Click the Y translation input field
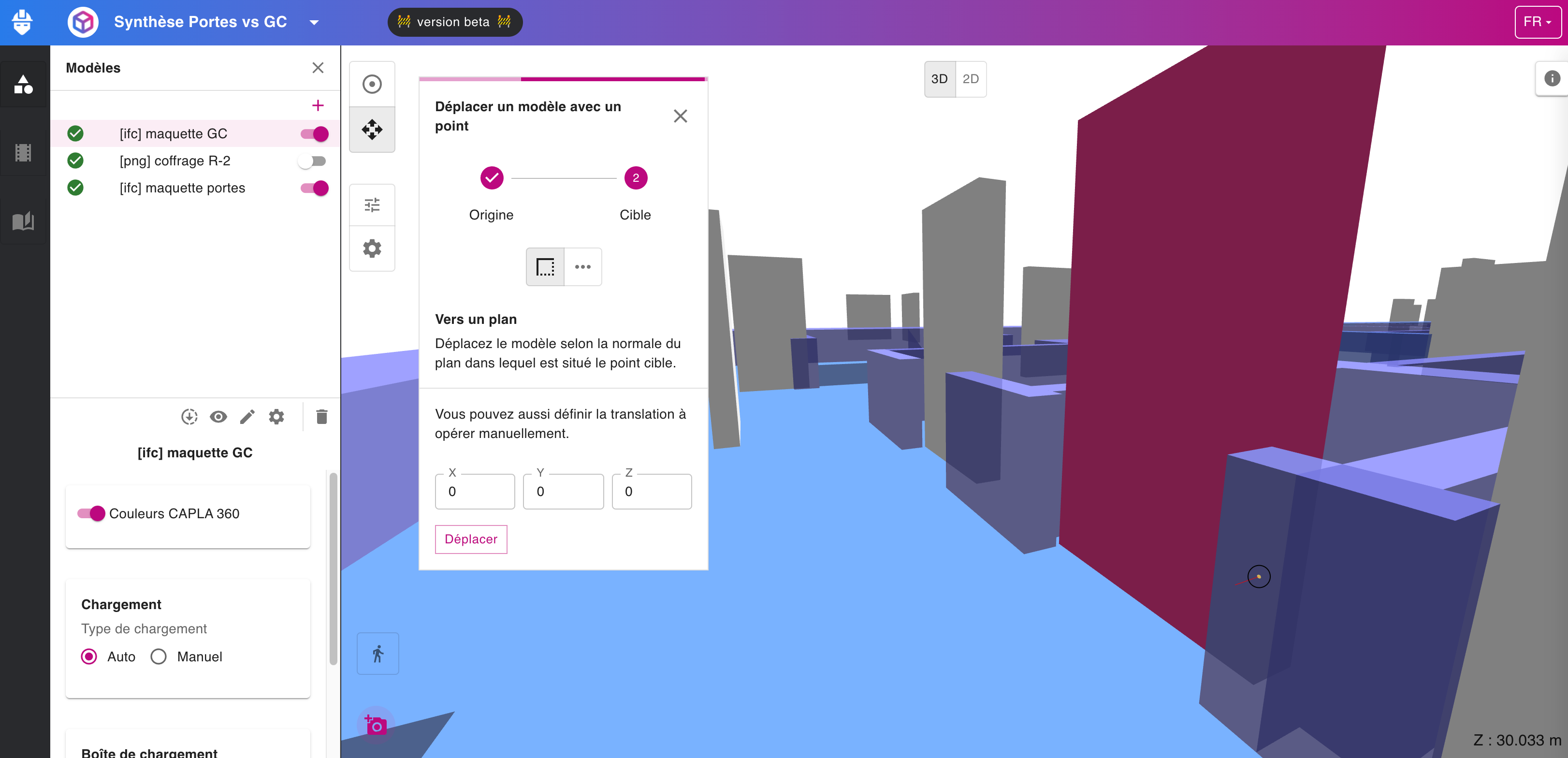 coord(563,491)
